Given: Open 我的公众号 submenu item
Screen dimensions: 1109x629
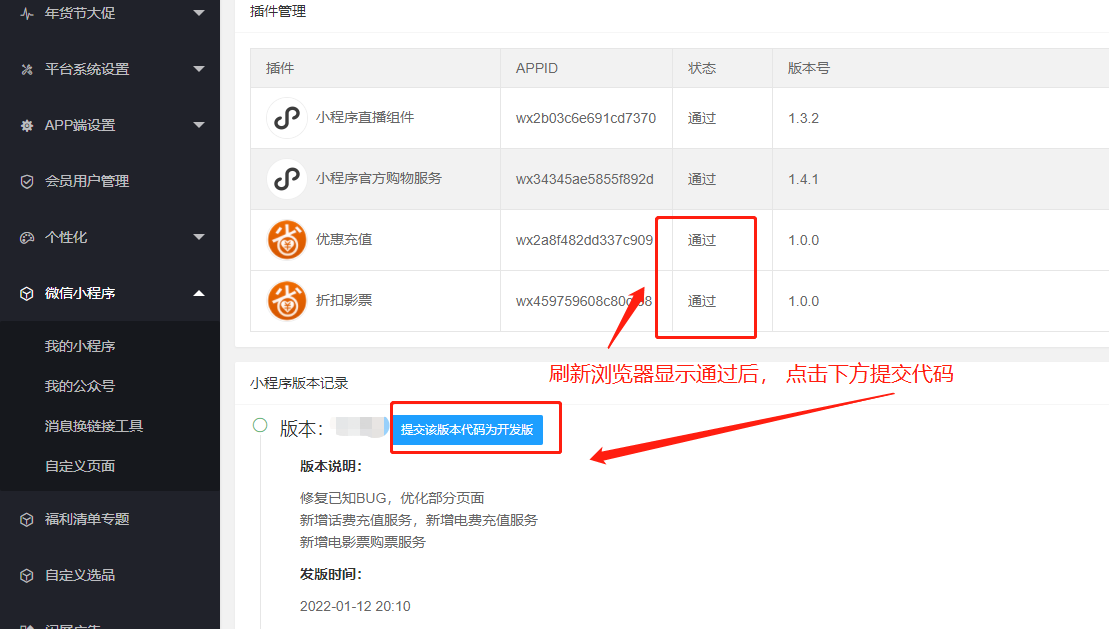Looking at the screenshot, I should (x=80, y=386).
